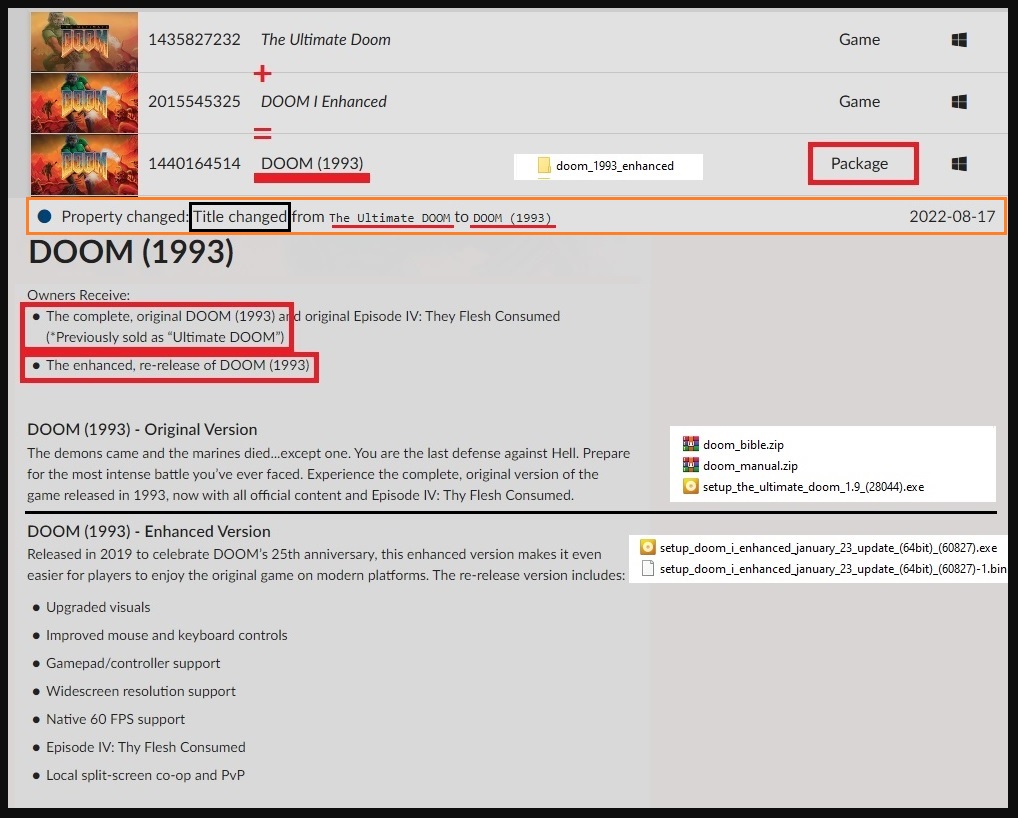Select product ID 1440164514
The height and width of the screenshot is (818, 1018).
[x=194, y=163]
